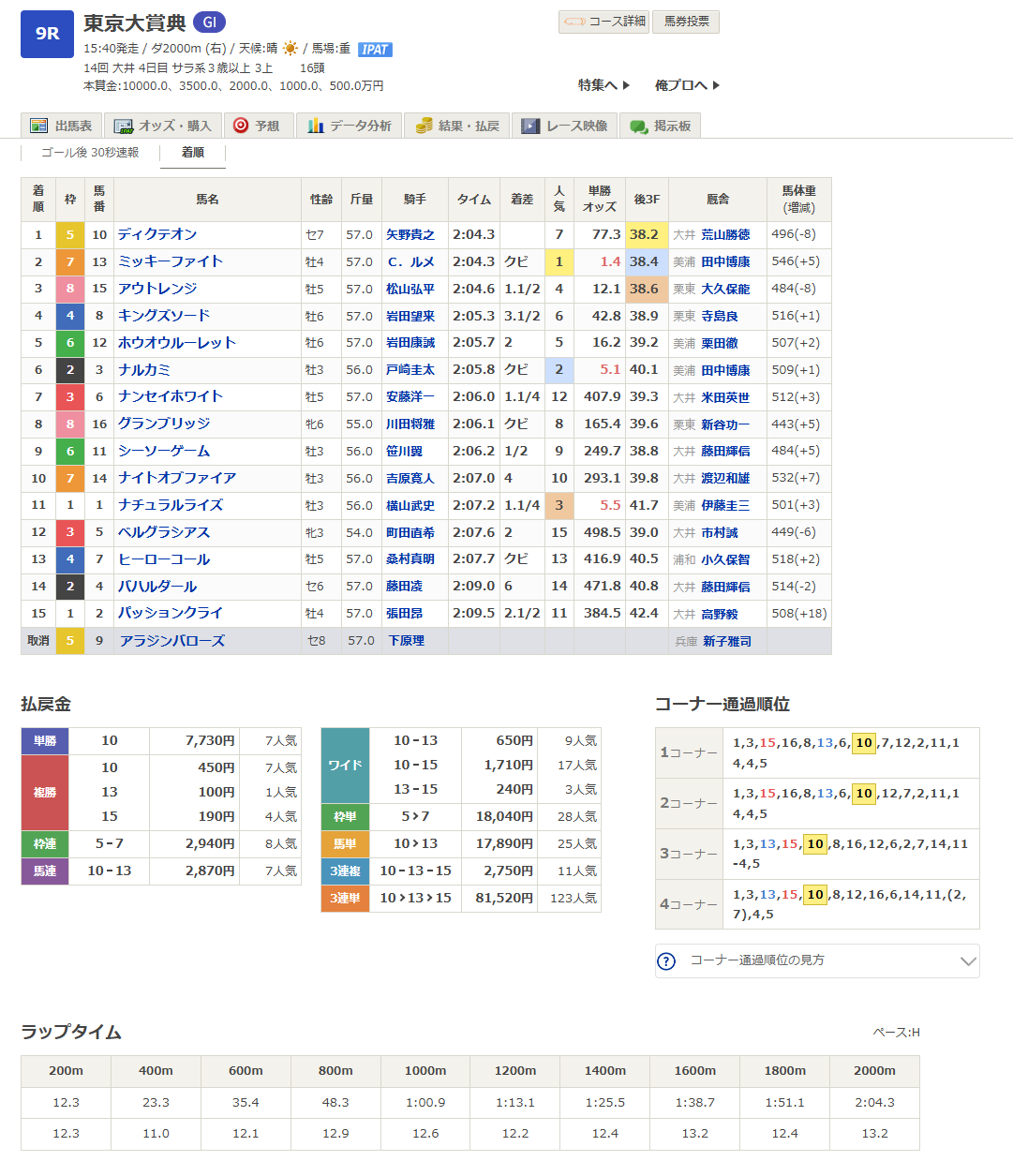1013x1176 pixels.
Task: Click the 予想 target icon
Action: pyautogui.click(x=241, y=126)
